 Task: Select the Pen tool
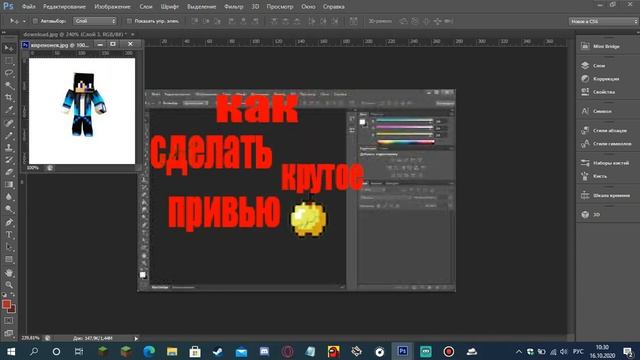pos(9,222)
